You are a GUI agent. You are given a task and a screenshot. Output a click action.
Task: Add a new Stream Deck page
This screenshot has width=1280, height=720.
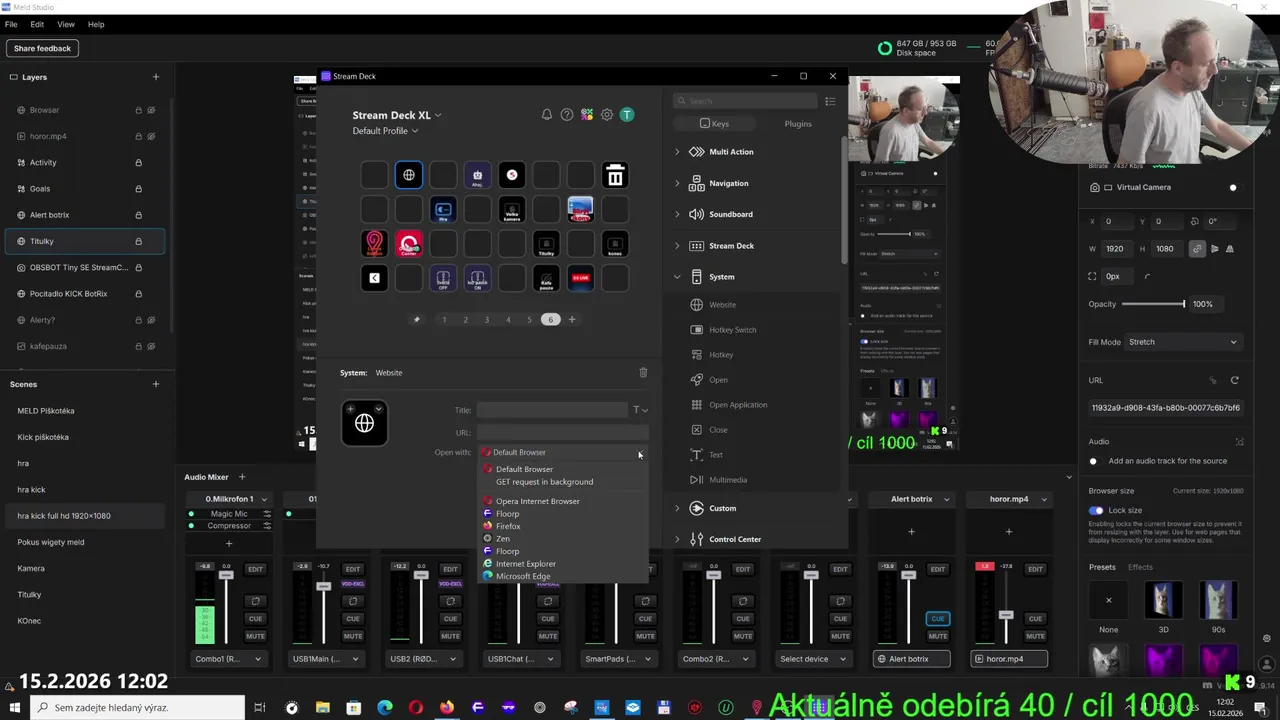[572, 320]
